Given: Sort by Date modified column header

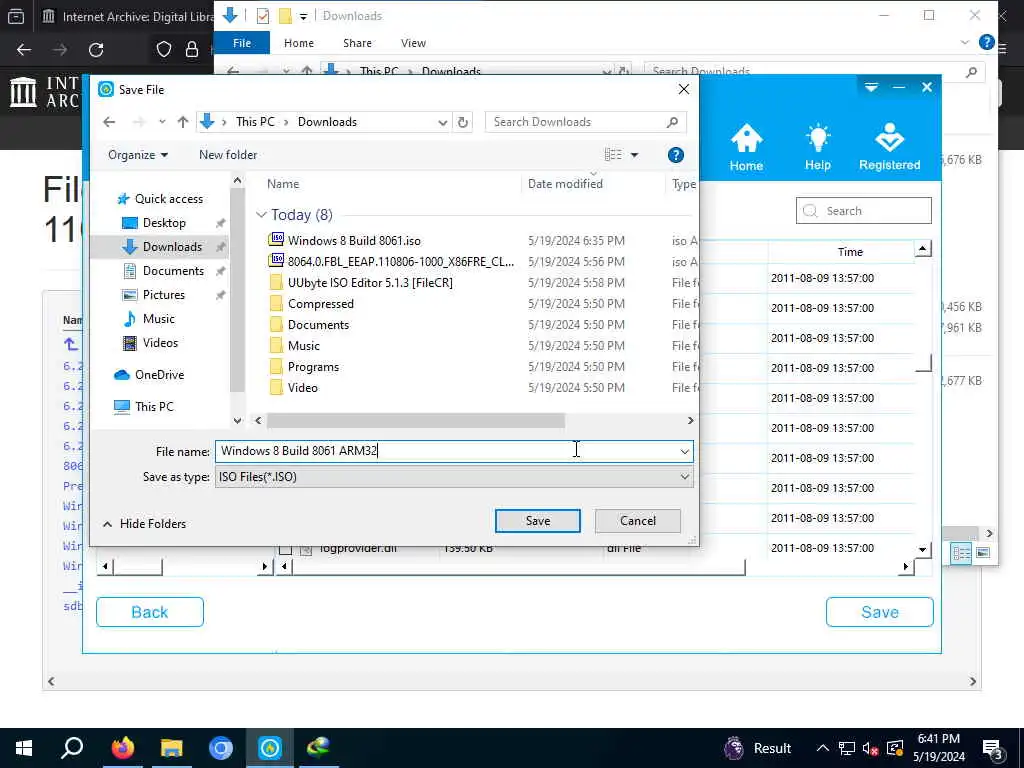Looking at the screenshot, I should [565, 184].
